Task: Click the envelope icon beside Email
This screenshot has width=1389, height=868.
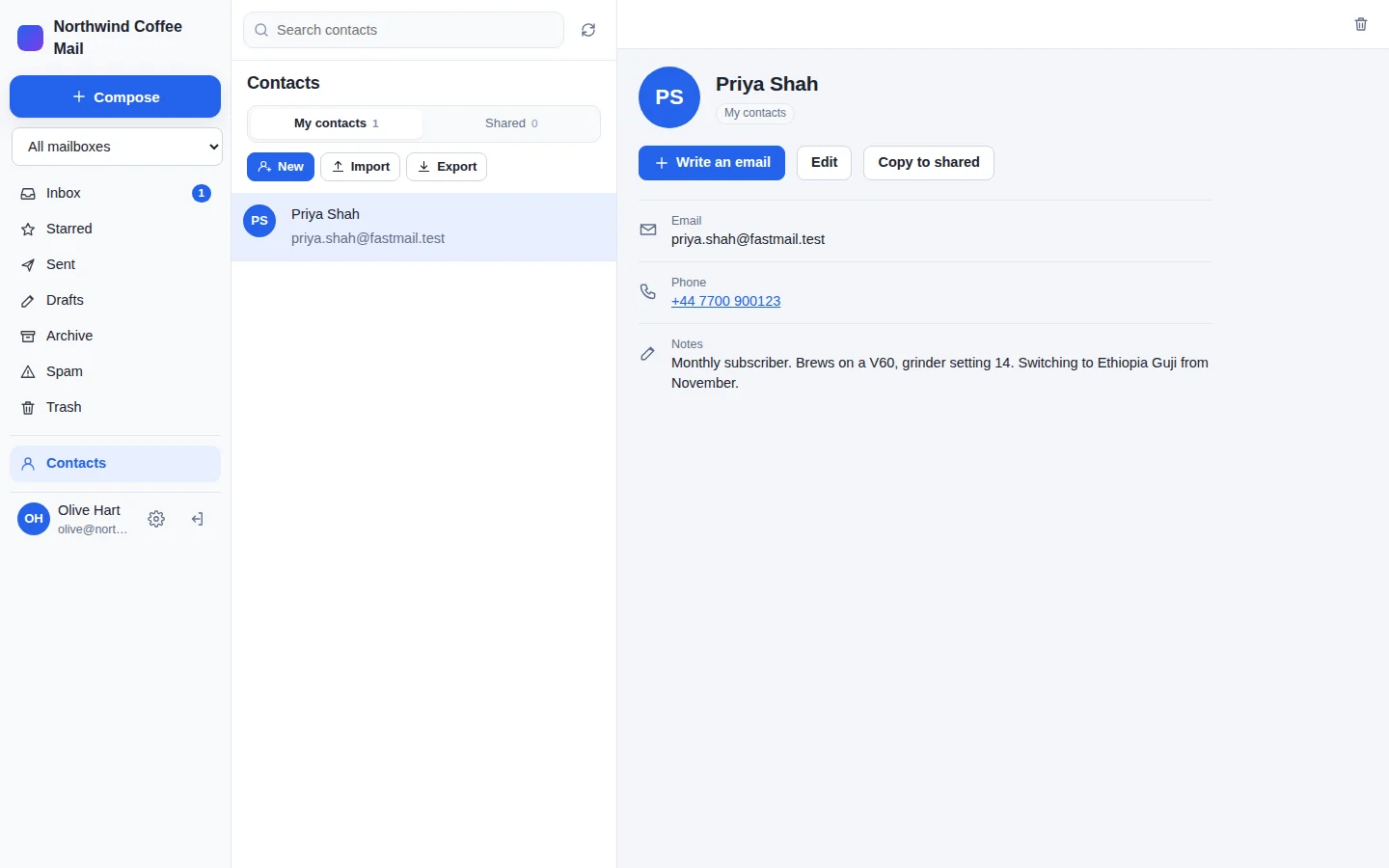Action: (648, 230)
